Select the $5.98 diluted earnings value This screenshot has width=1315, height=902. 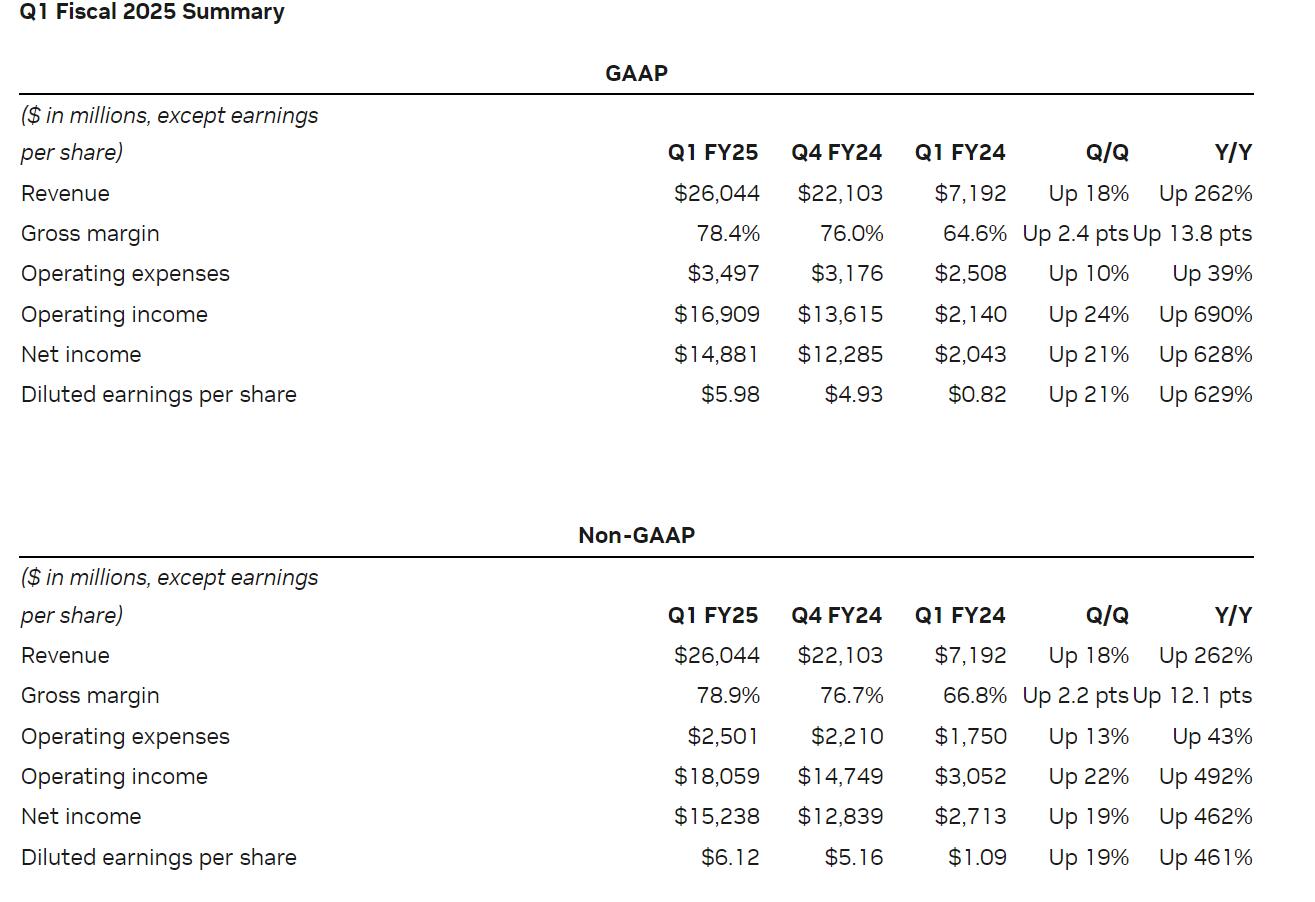(730, 394)
